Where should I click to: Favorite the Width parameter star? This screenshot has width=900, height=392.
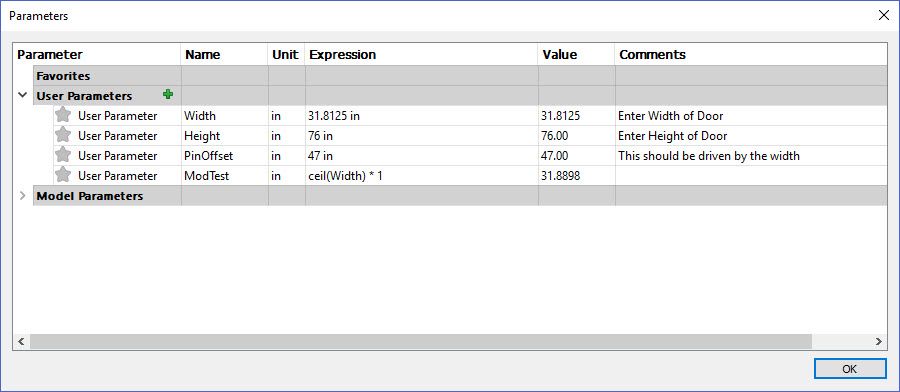pos(63,115)
